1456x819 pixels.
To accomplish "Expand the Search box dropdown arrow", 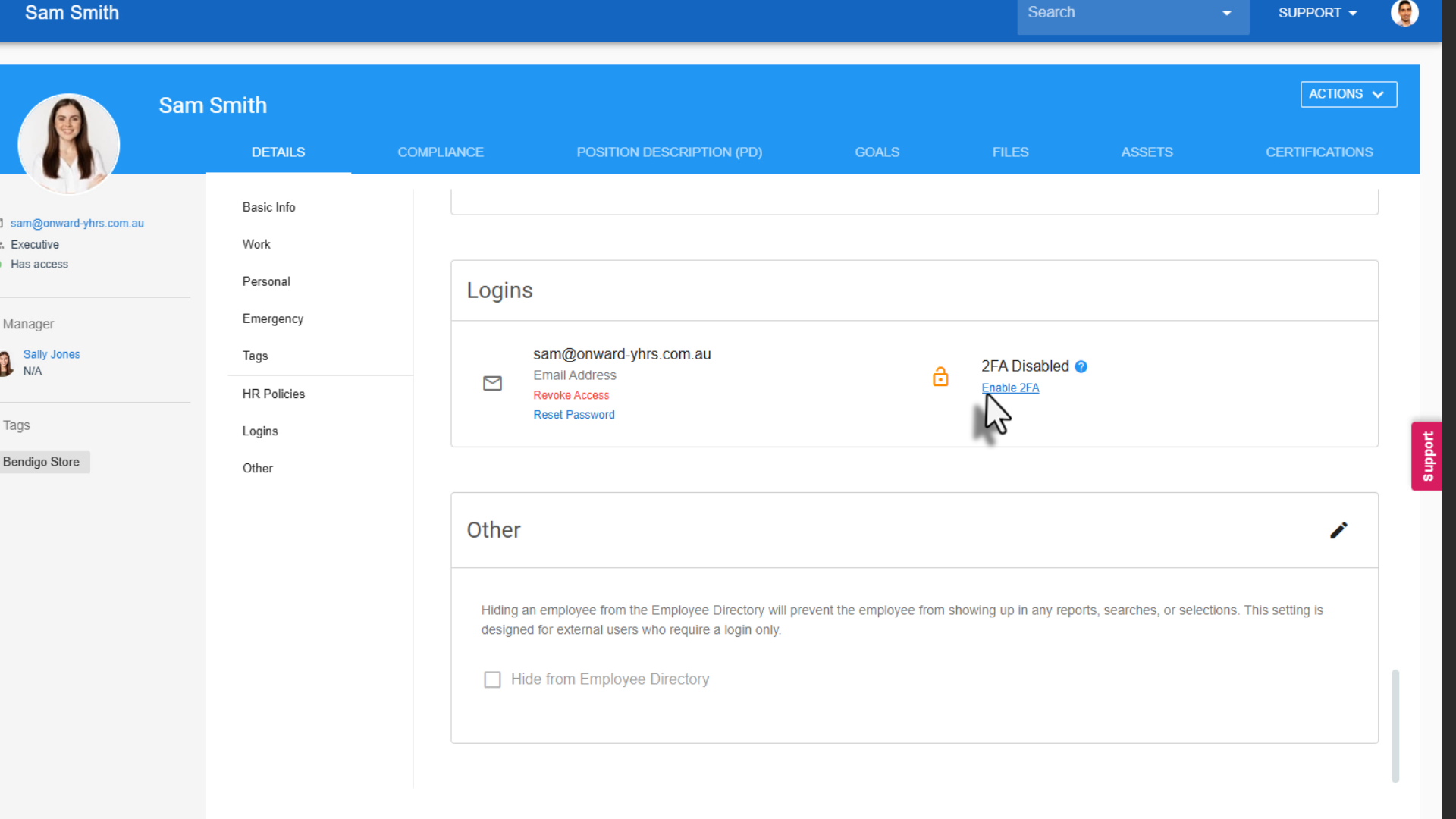I will click(1226, 13).
